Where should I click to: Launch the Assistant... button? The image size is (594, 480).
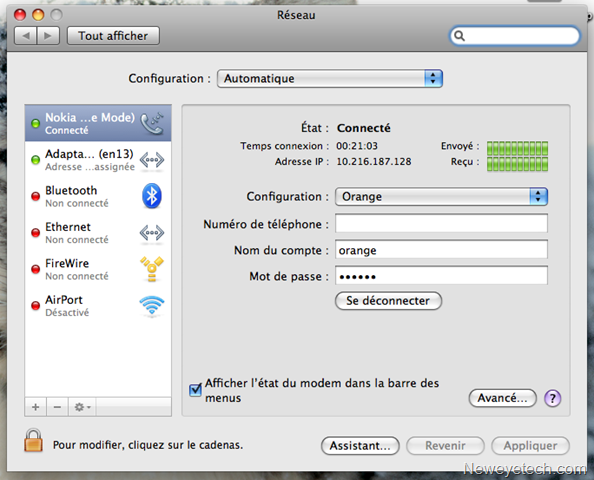360,446
